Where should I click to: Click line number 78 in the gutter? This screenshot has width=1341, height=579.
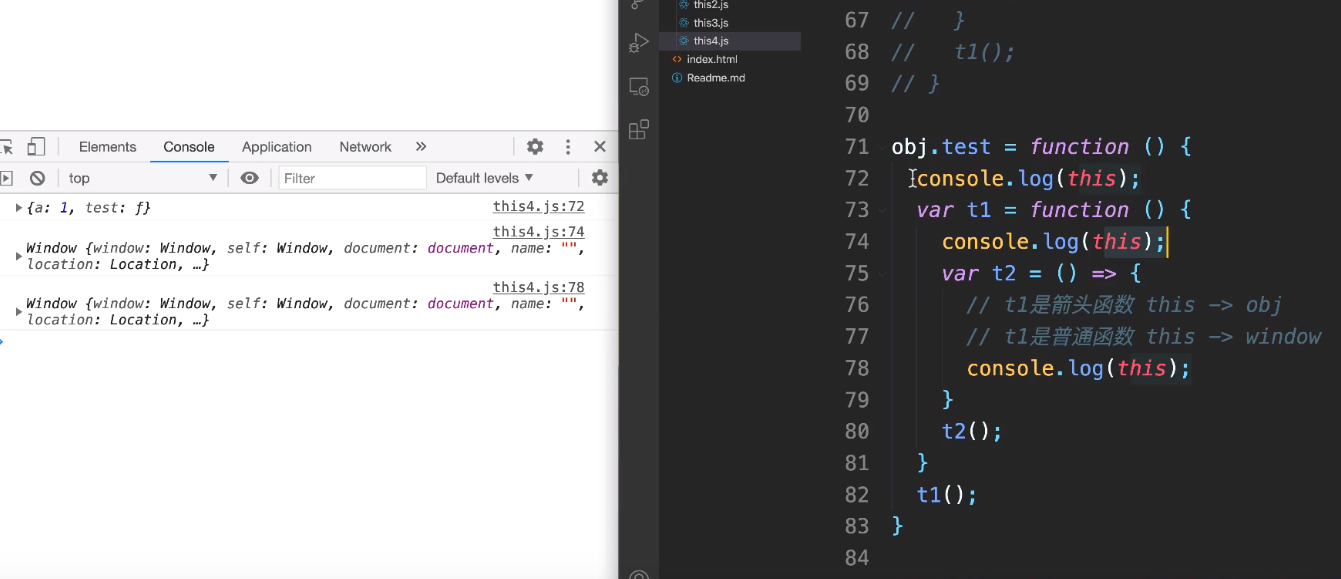pyautogui.click(x=857, y=368)
